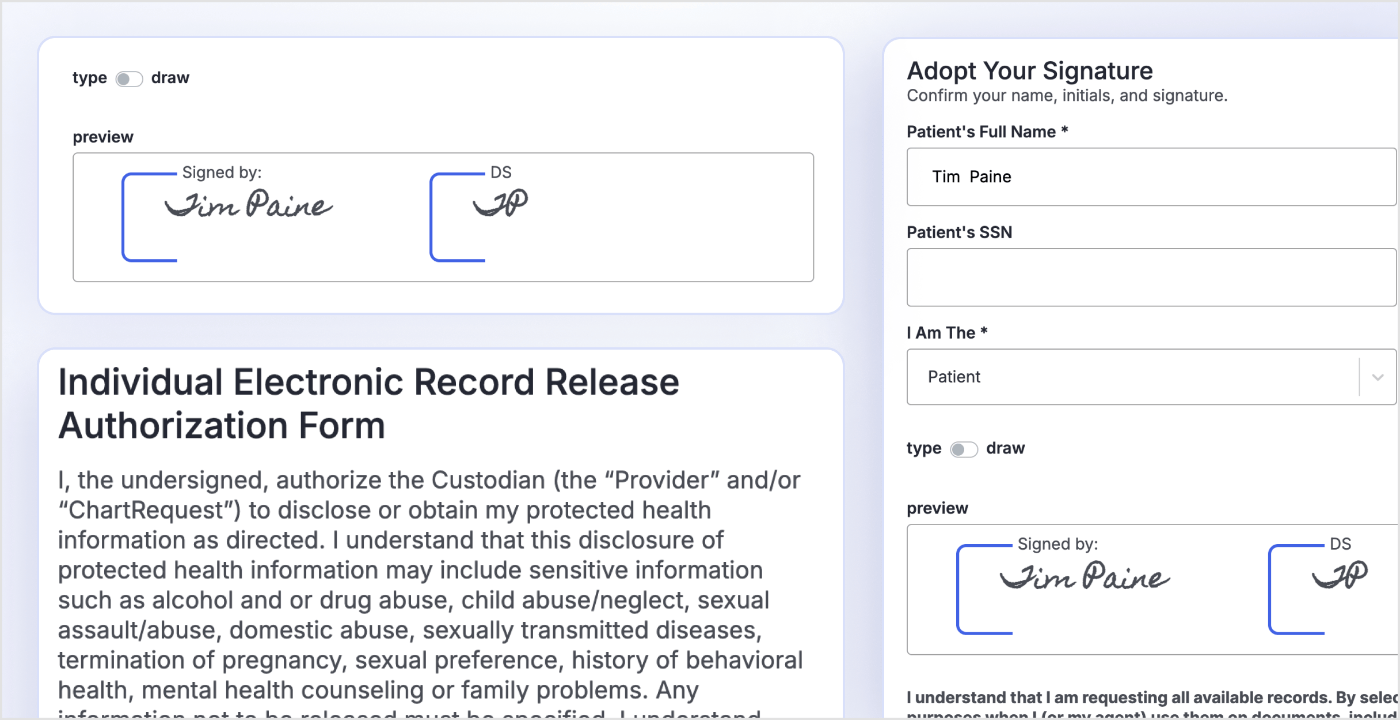Toggle type/draw switch above the authorization form
The height and width of the screenshot is (720, 1400).
point(129,78)
